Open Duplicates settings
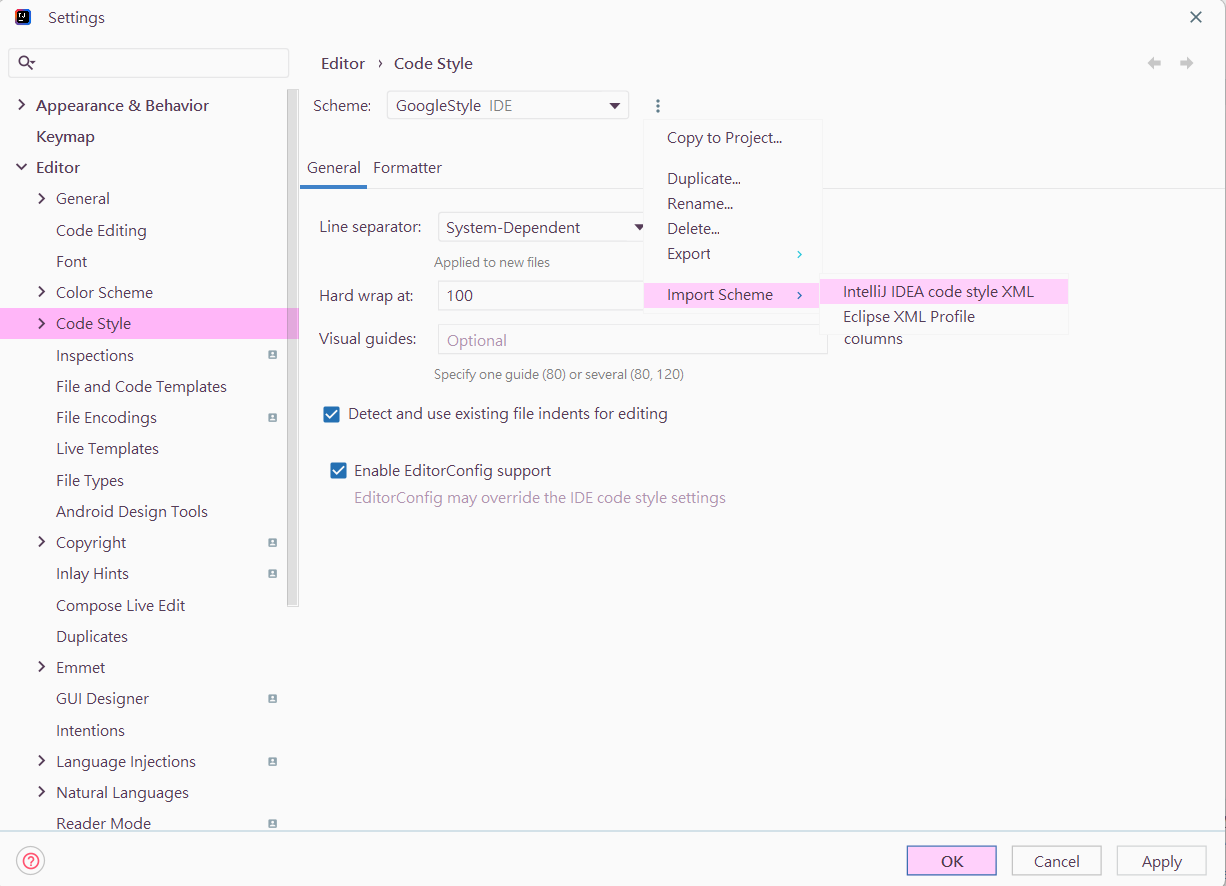1226x886 pixels. click(x=92, y=636)
